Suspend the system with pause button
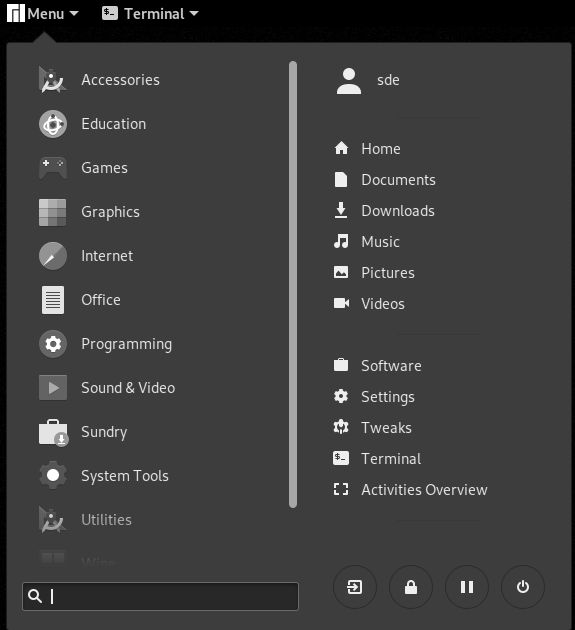Image resolution: width=575 pixels, height=630 pixels. (x=467, y=587)
